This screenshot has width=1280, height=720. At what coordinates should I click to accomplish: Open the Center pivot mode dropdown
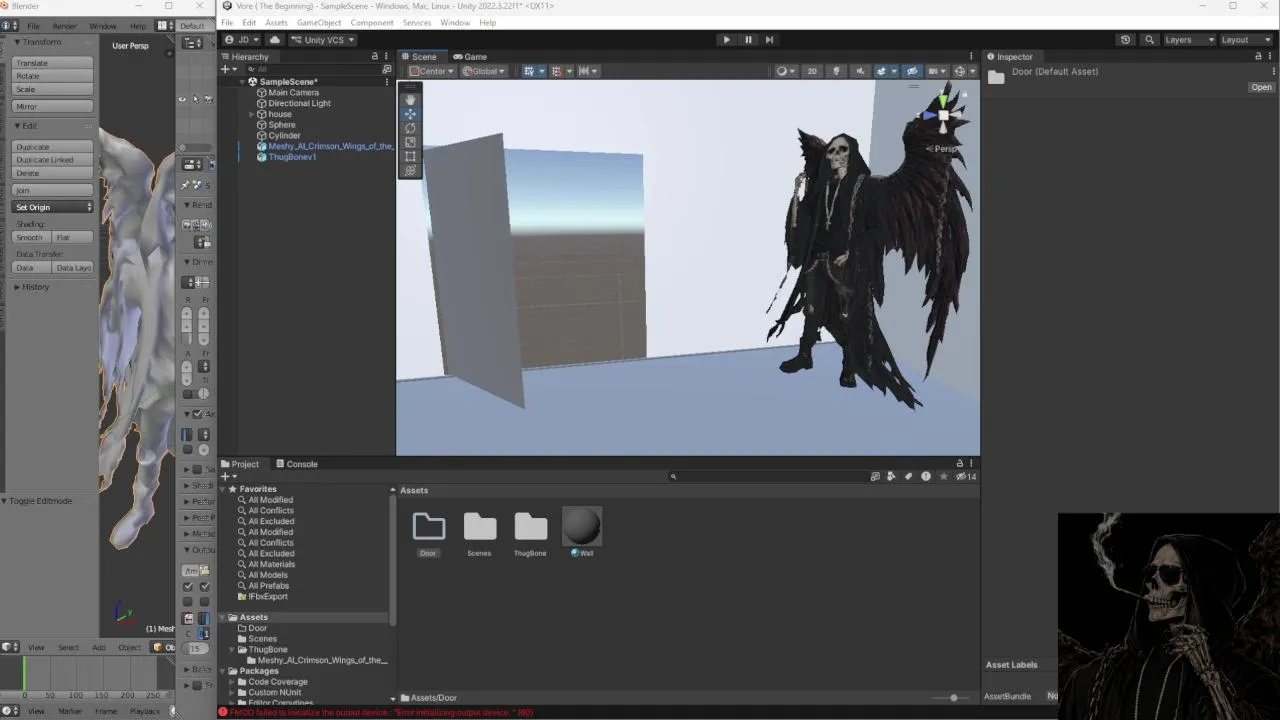(431, 71)
